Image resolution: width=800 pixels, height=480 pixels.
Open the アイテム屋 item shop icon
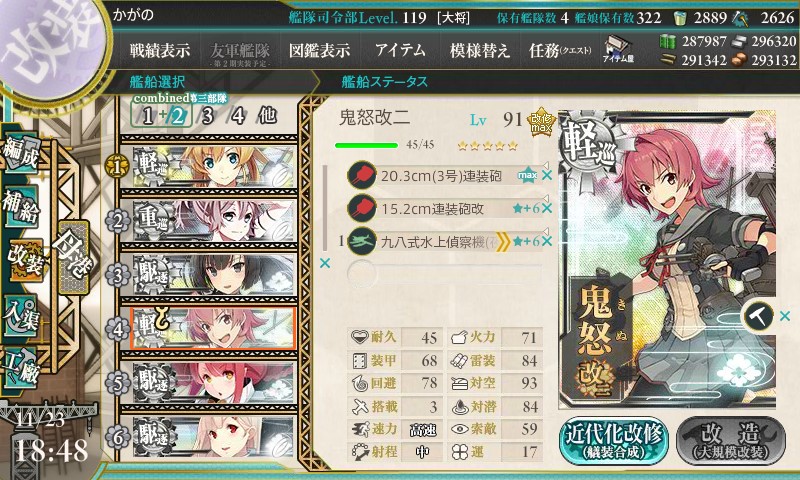tap(617, 50)
